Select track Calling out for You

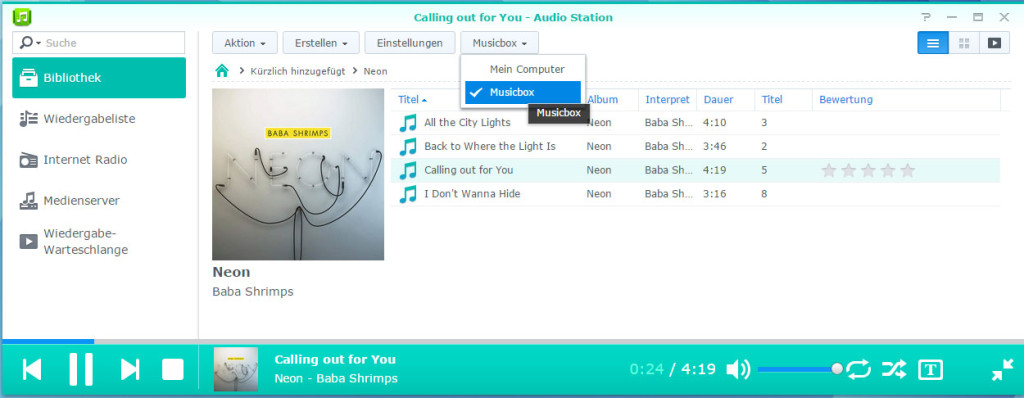[696, 171]
